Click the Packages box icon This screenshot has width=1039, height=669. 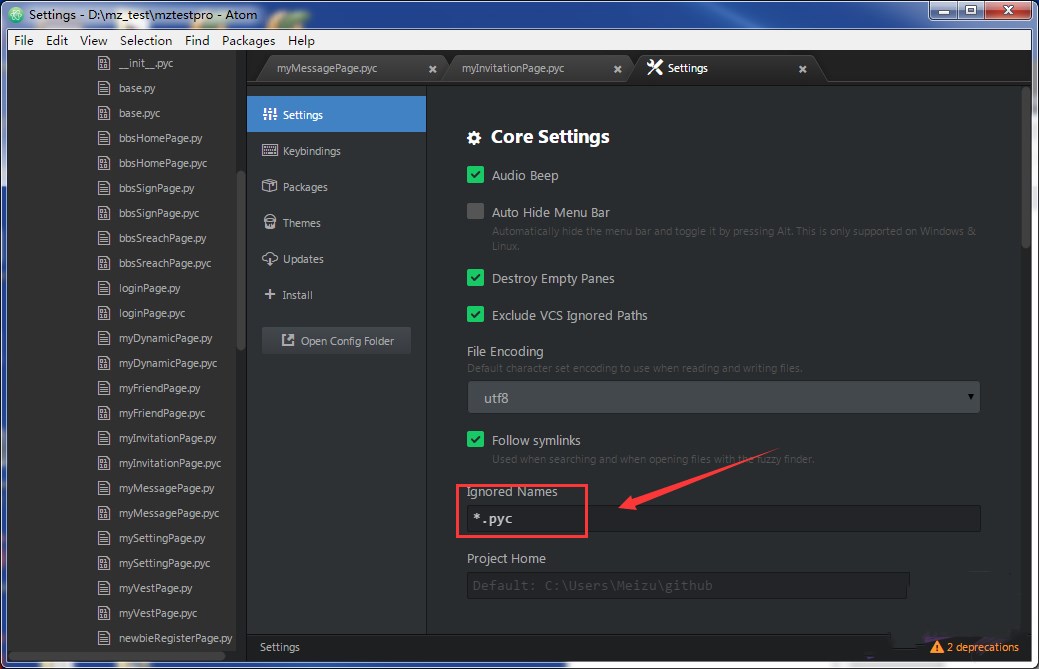pos(269,187)
